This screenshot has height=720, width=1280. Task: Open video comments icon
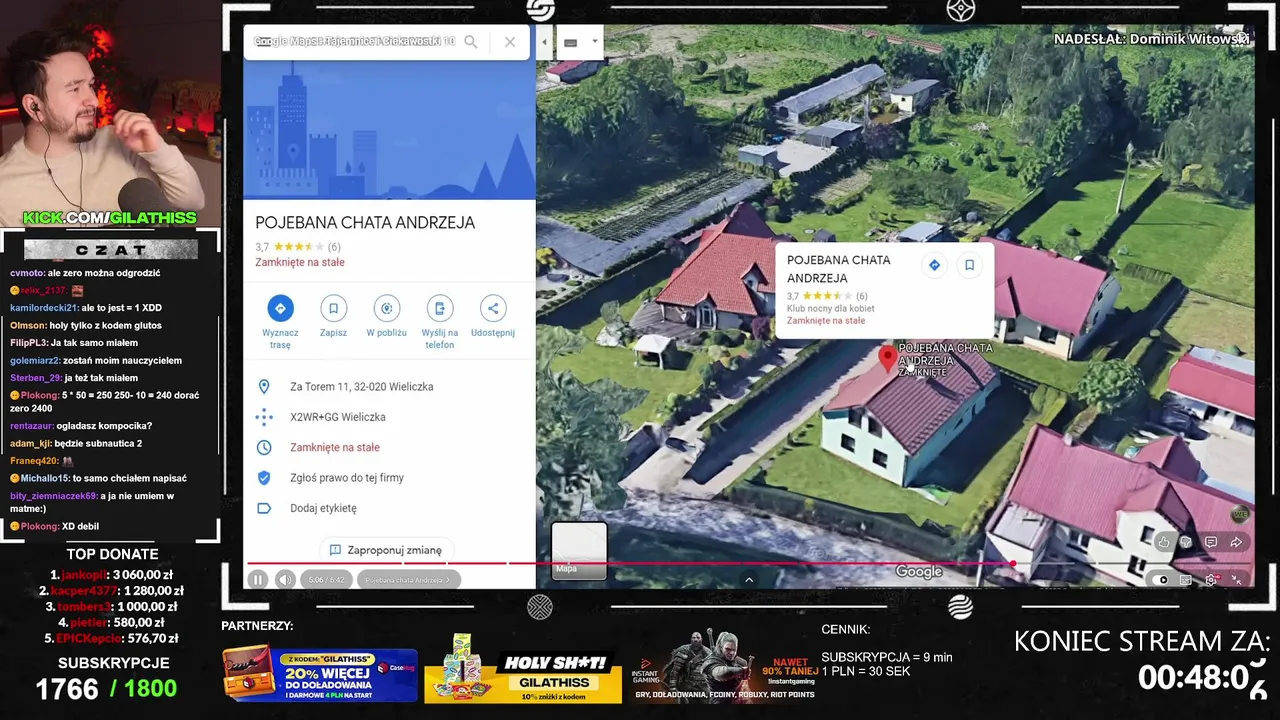(1211, 542)
